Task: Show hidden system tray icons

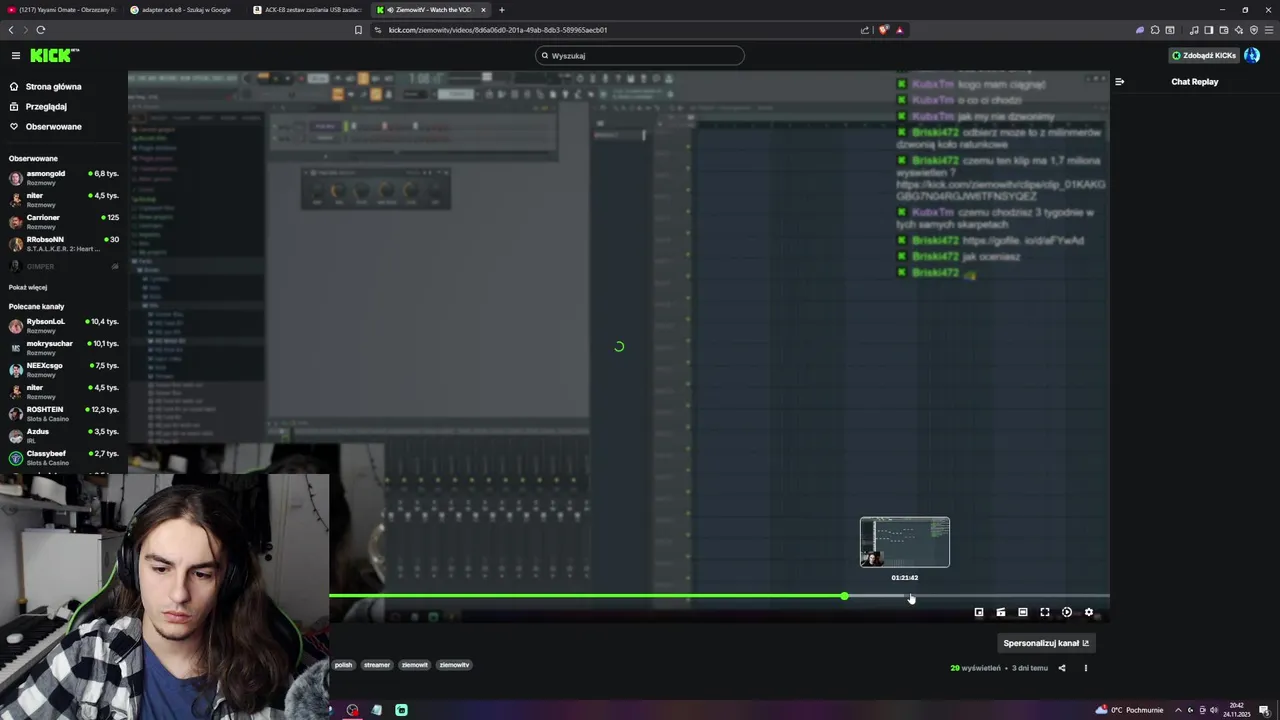Action: pyautogui.click(x=1178, y=710)
